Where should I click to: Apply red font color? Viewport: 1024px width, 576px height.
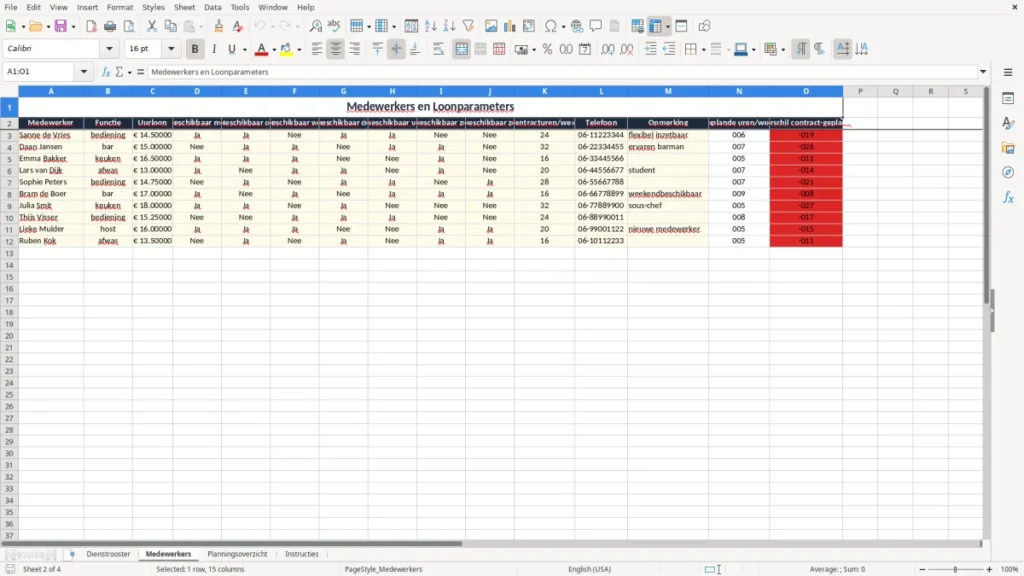pos(261,49)
